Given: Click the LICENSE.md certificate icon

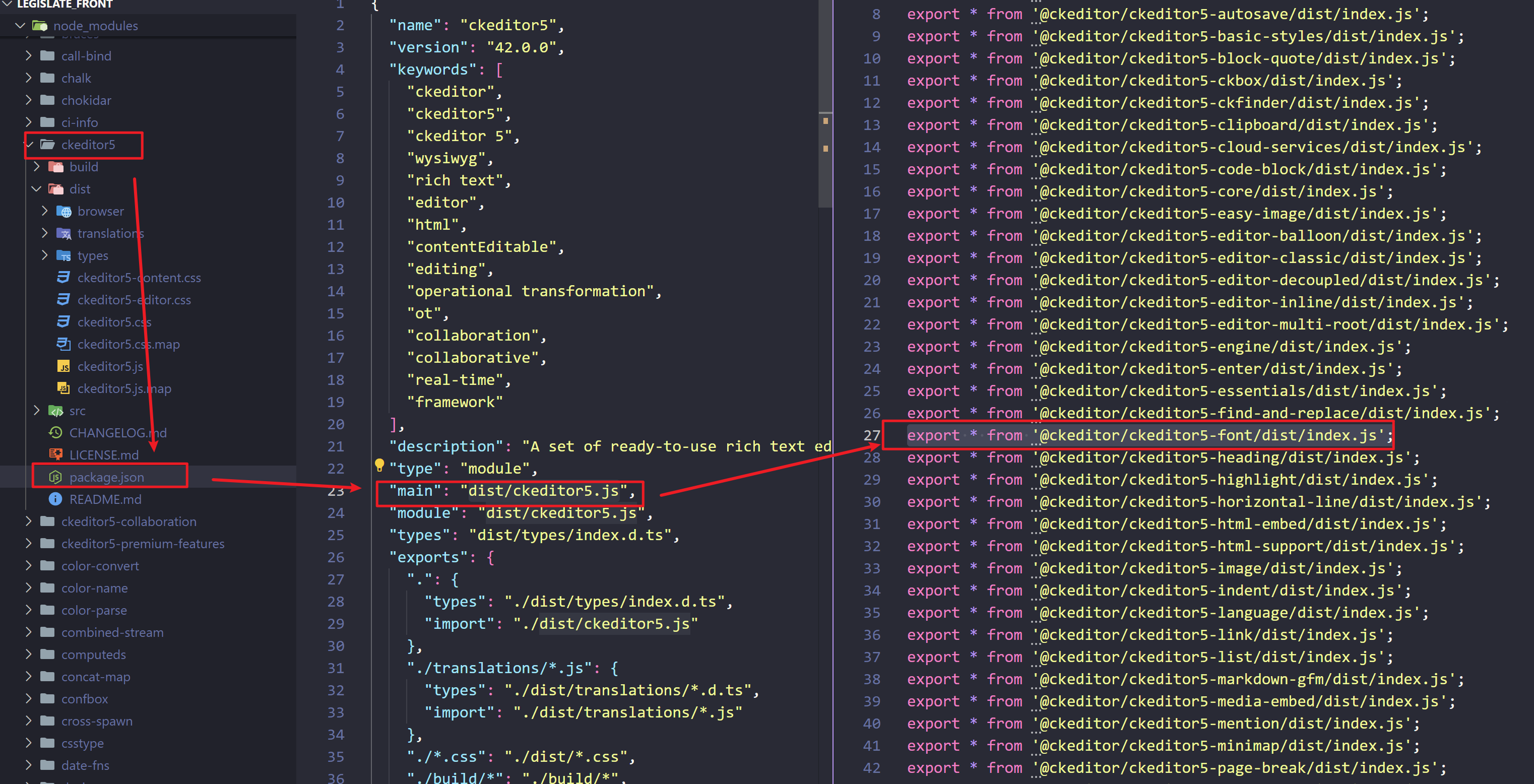Looking at the screenshot, I should pyautogui.click(x=55, y=455).
